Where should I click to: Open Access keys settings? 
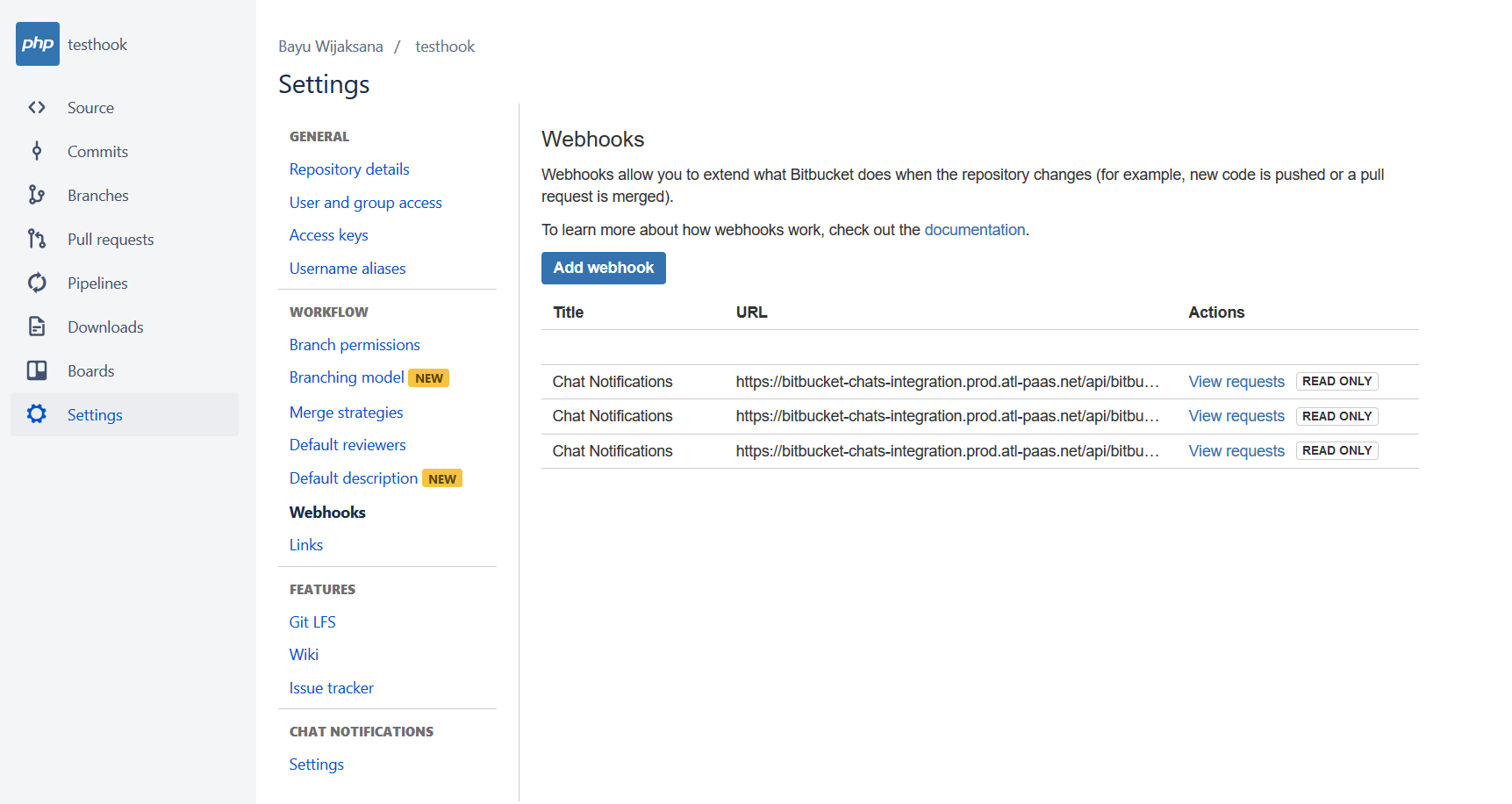329,235
